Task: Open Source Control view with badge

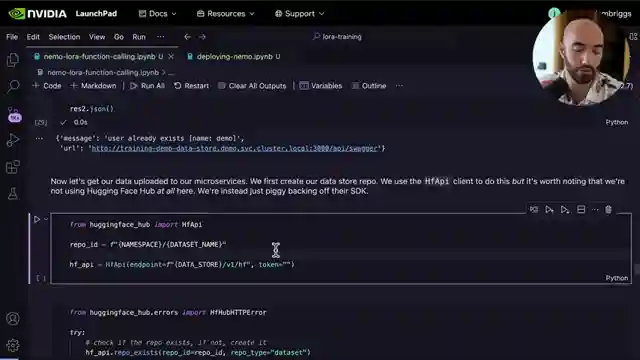Action: pyautogui.click(x=13, y=114)
